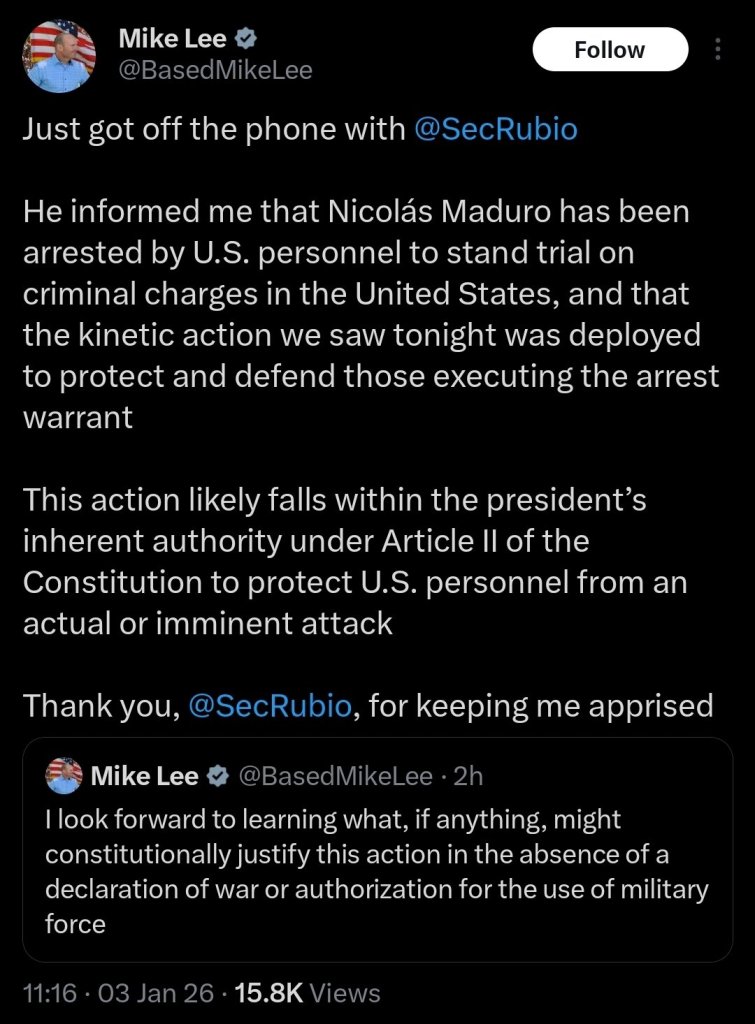Click the 2h timestamp on the quoted tweet
755x1024 pixels.
click(x=468, y=776)
